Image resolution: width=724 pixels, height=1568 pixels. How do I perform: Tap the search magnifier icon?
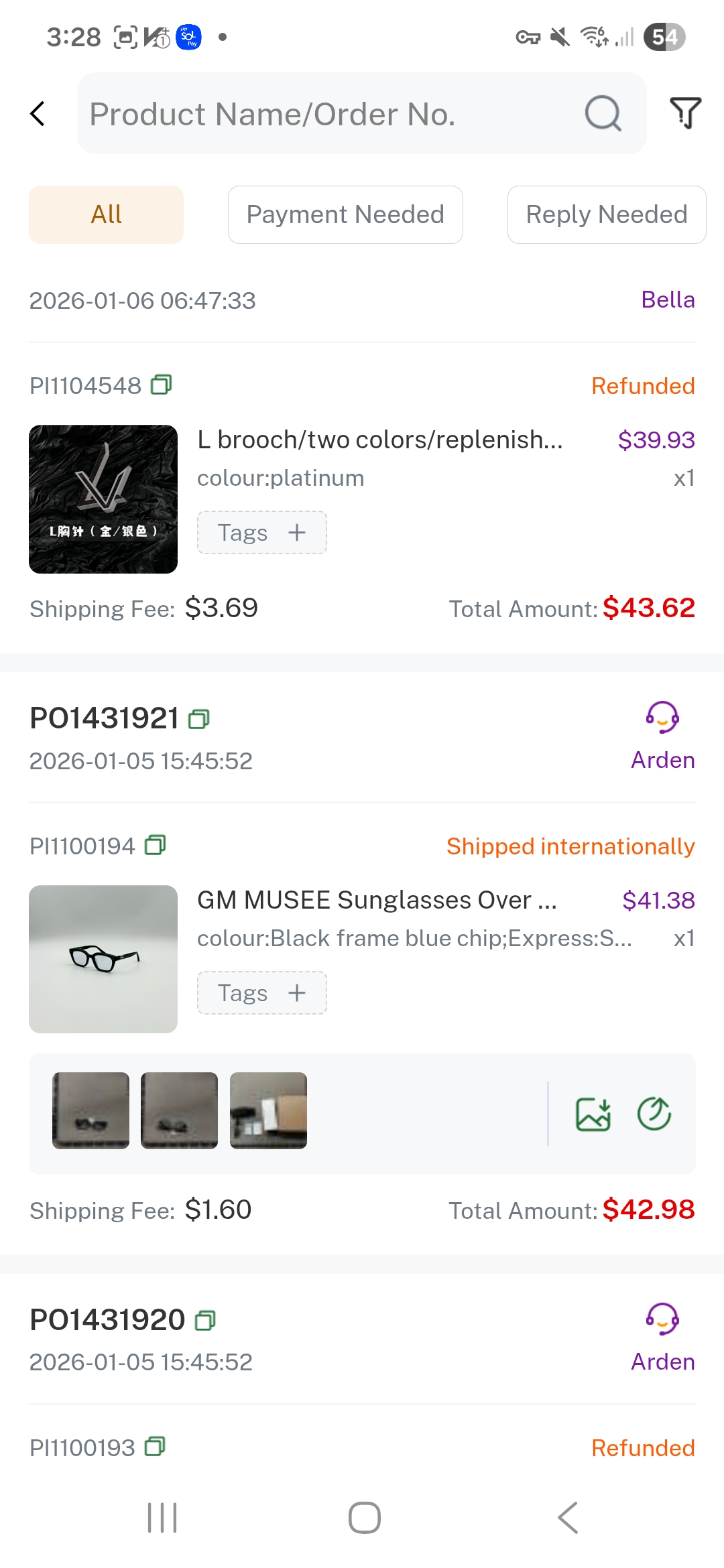coord(603,114)
